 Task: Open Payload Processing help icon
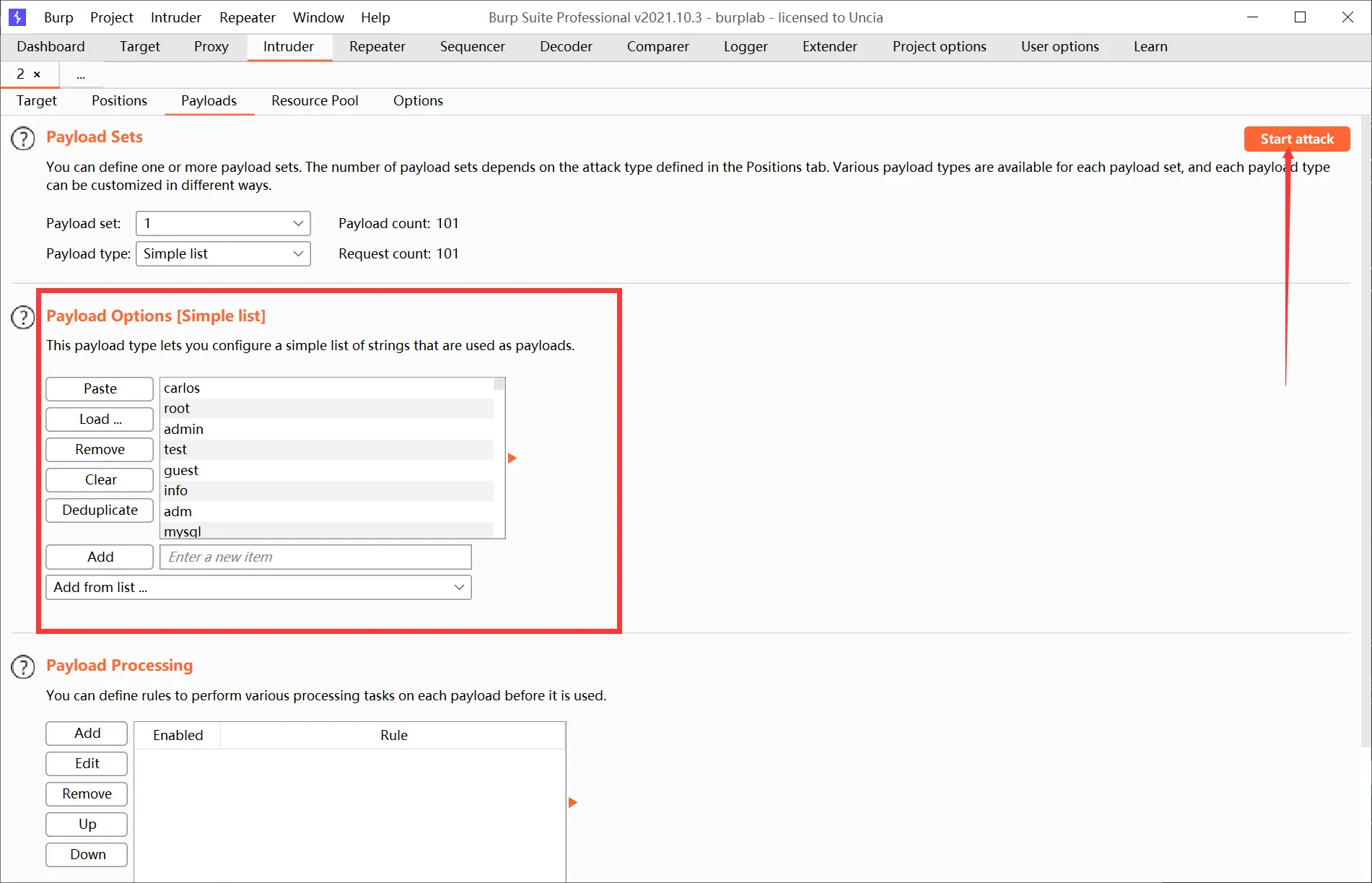pyautogui.click(x=23, y=666)
